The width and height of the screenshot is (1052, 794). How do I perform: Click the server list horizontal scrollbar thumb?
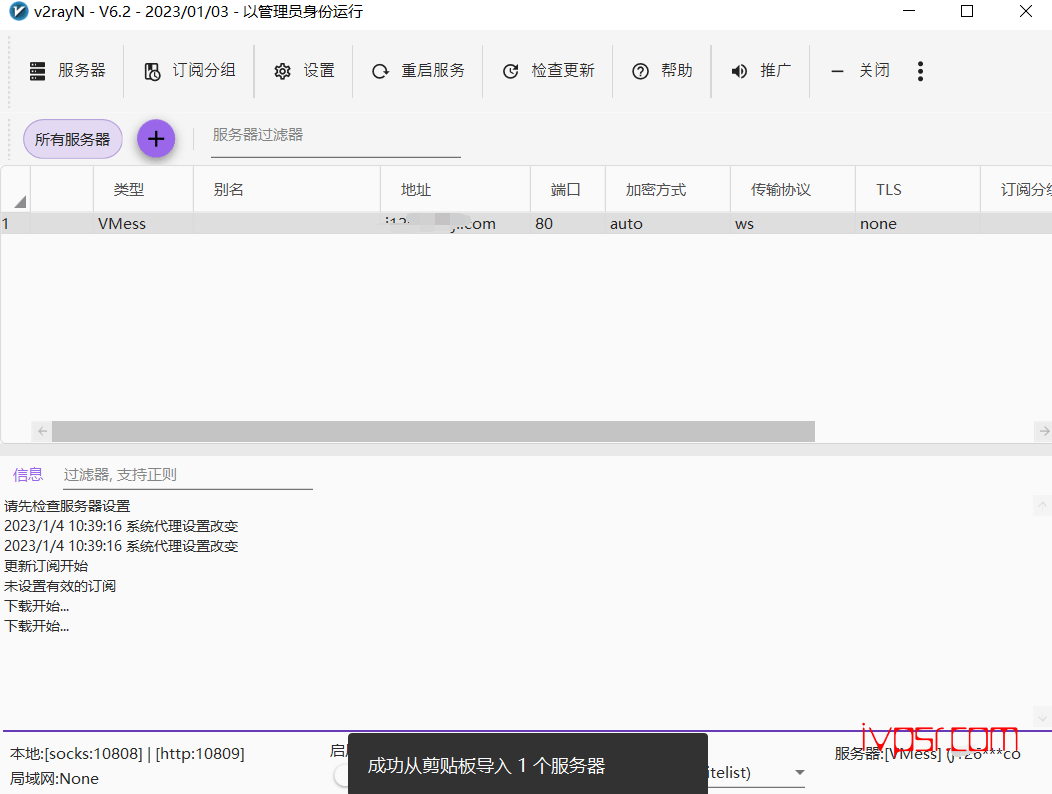coord(433,431)
